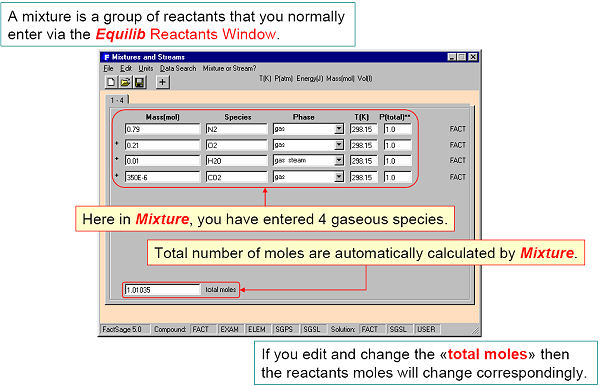This screenshot has width=600, height=386.
Task: Click the species field N2
Action: 236,129
